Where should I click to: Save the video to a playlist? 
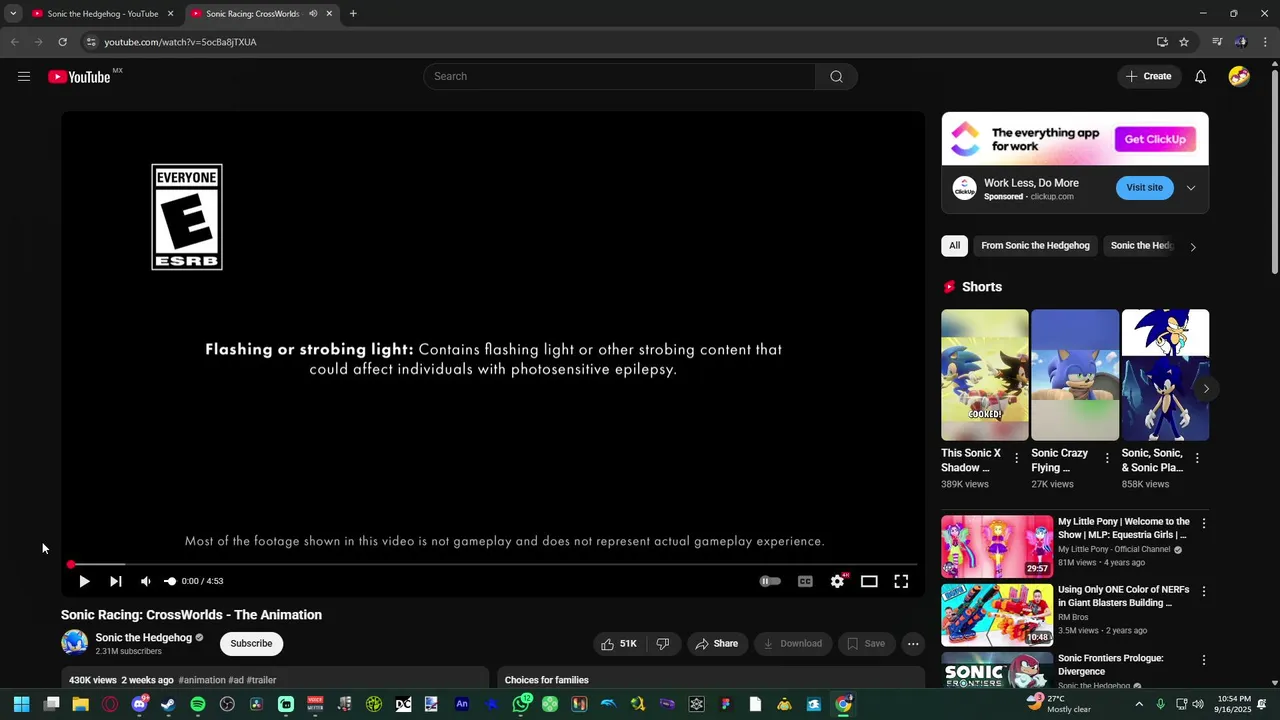[866, 644]
